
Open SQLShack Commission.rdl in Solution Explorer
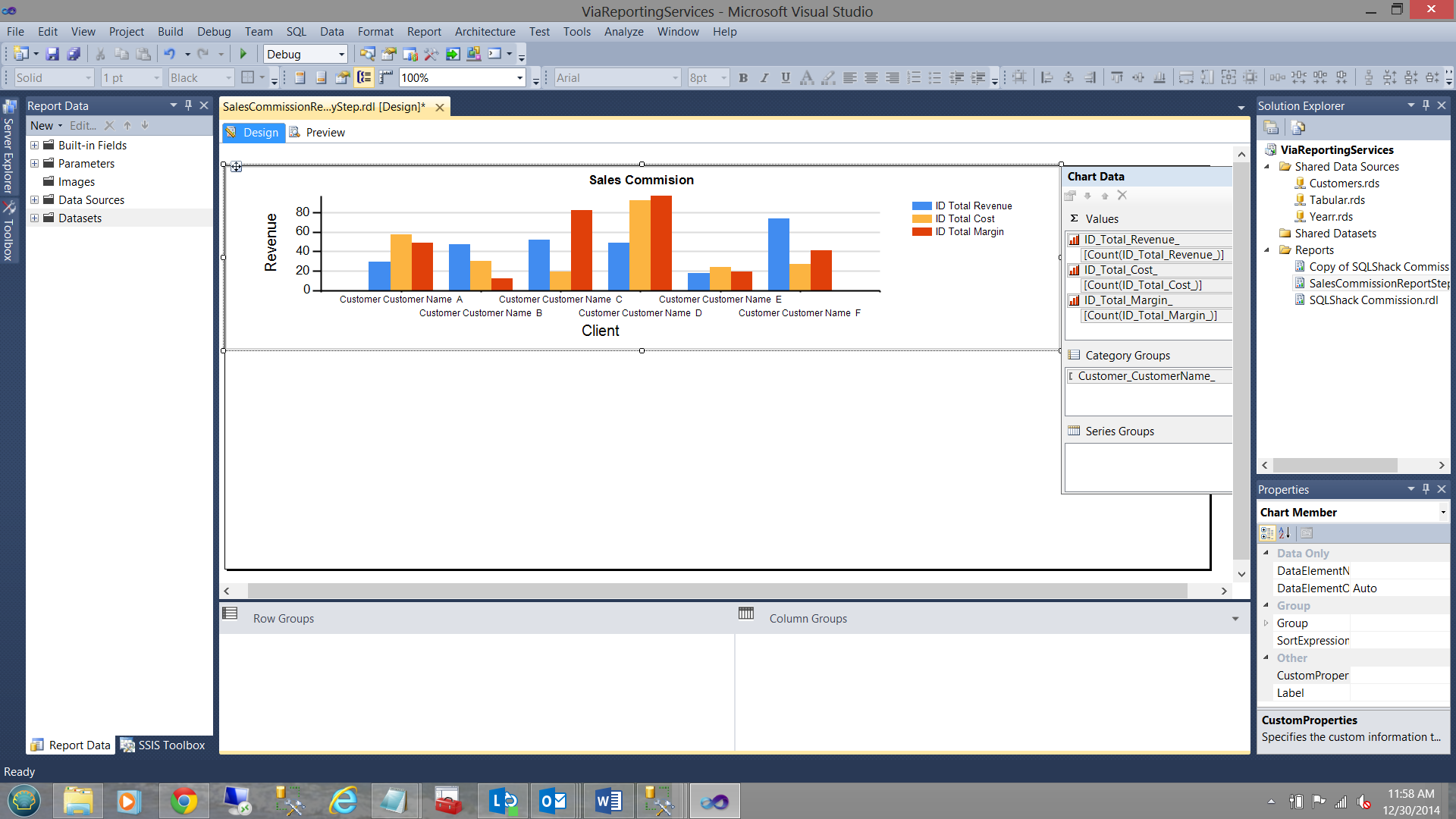coord(1373,300)
